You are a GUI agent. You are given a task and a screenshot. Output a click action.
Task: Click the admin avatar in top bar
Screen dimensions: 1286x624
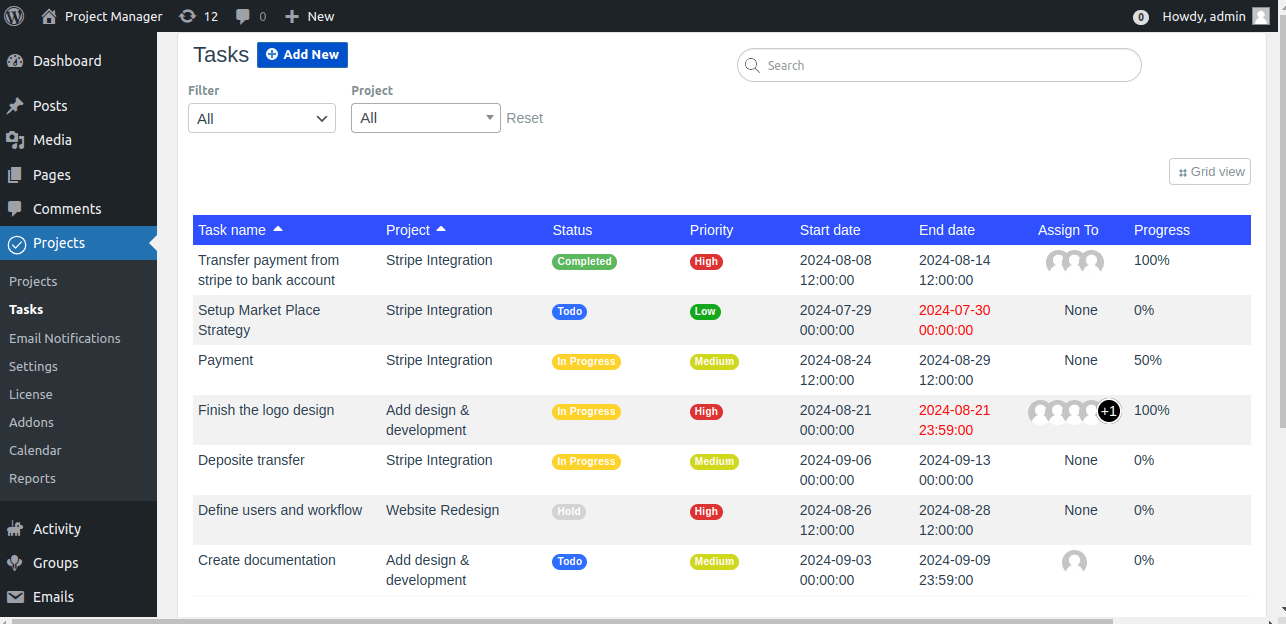click(x=1261, y=16)
